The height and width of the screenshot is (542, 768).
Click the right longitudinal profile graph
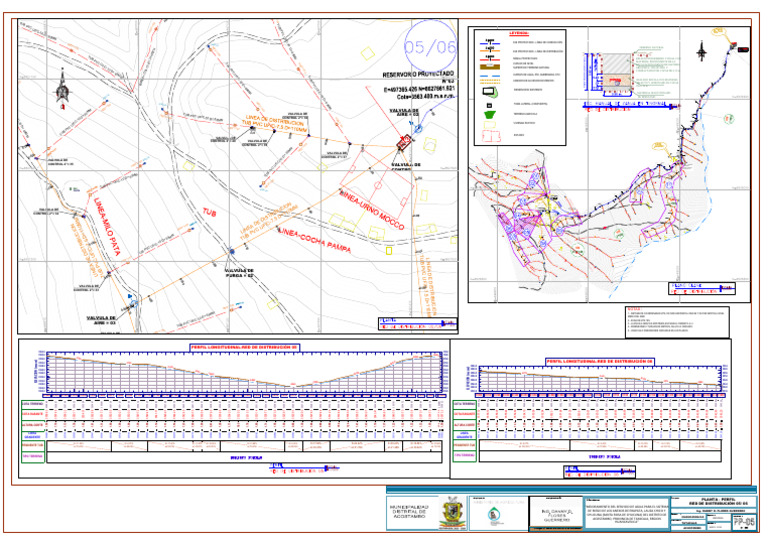[600, 379]
